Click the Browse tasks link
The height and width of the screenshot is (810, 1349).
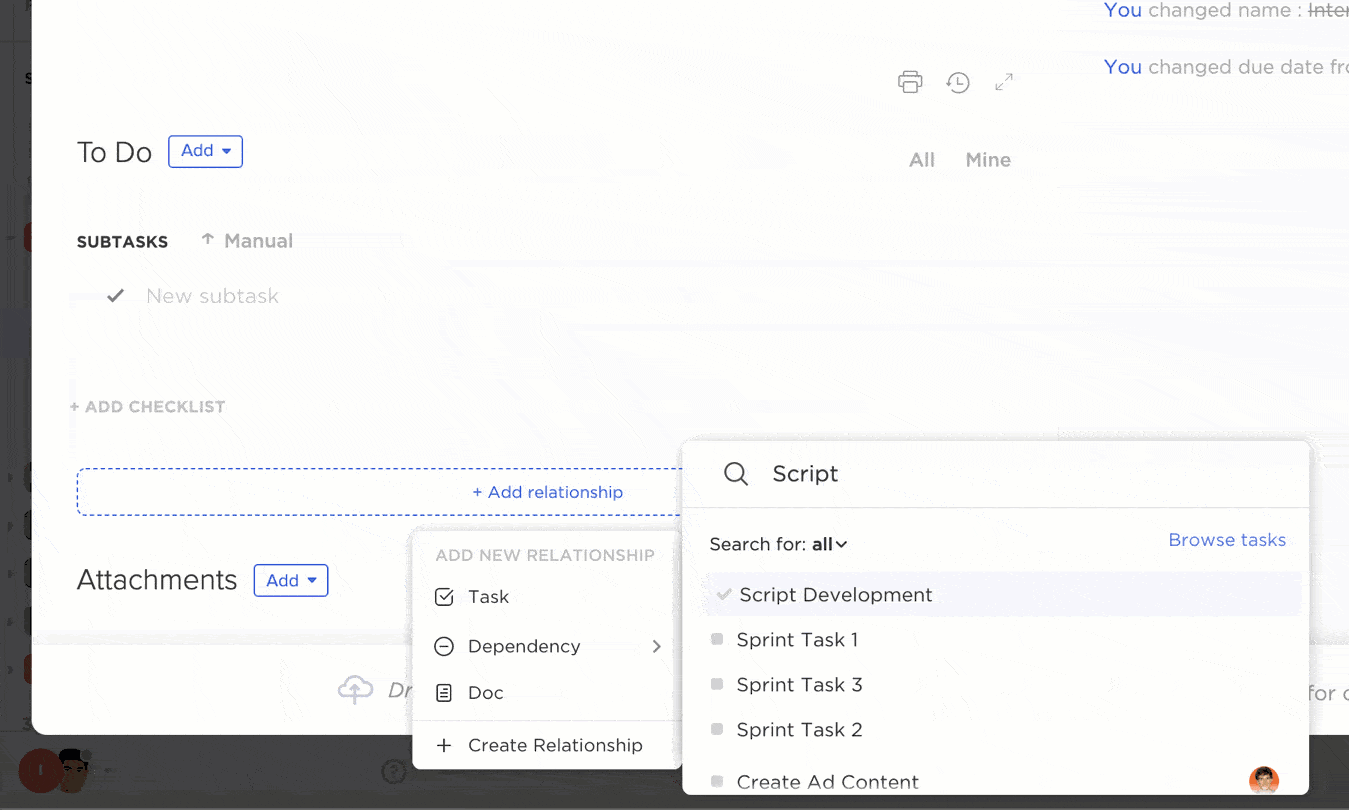point(1227,540)
